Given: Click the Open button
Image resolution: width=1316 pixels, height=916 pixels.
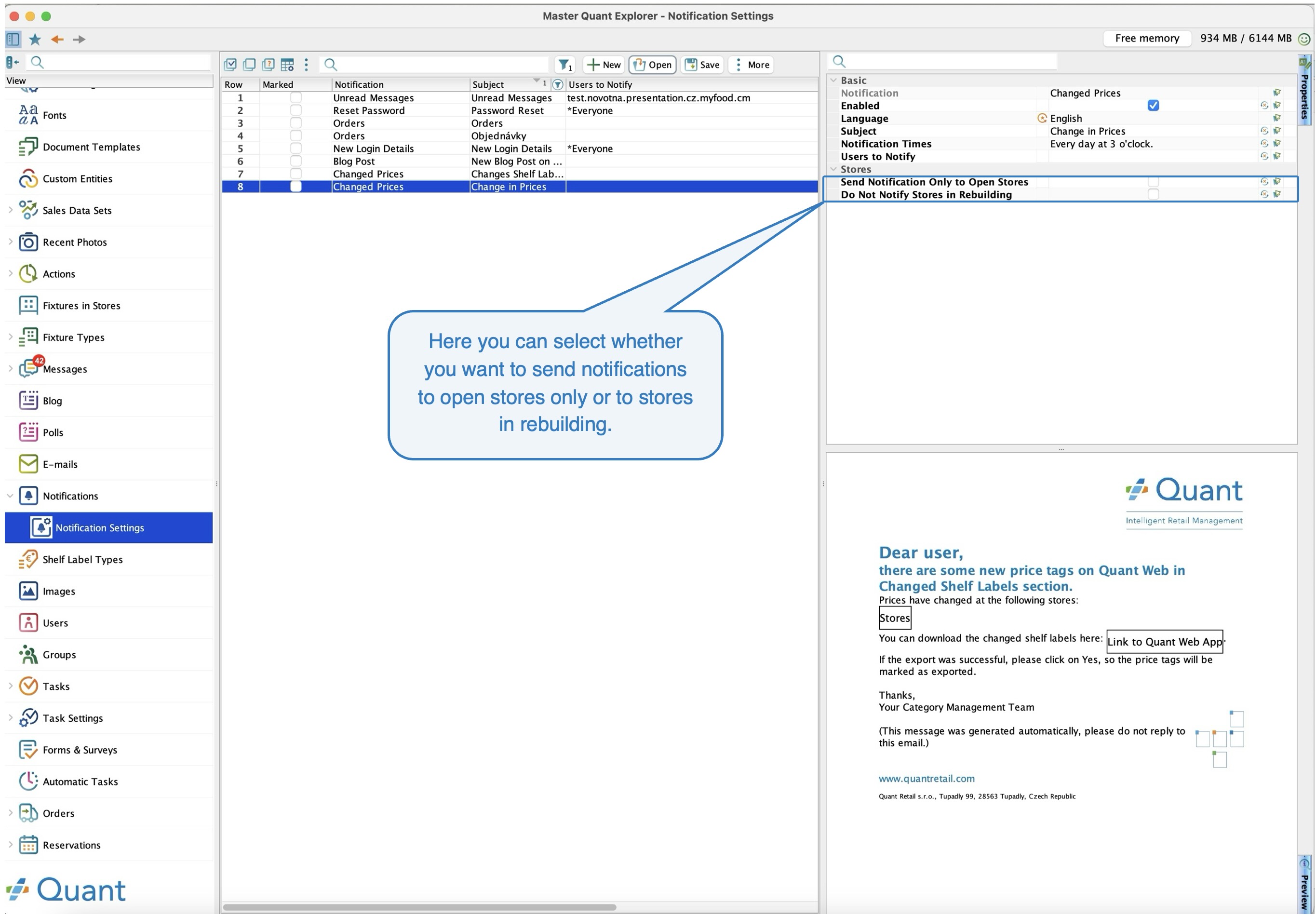Looking at the screenshot, I should click(x=653, y=65).
